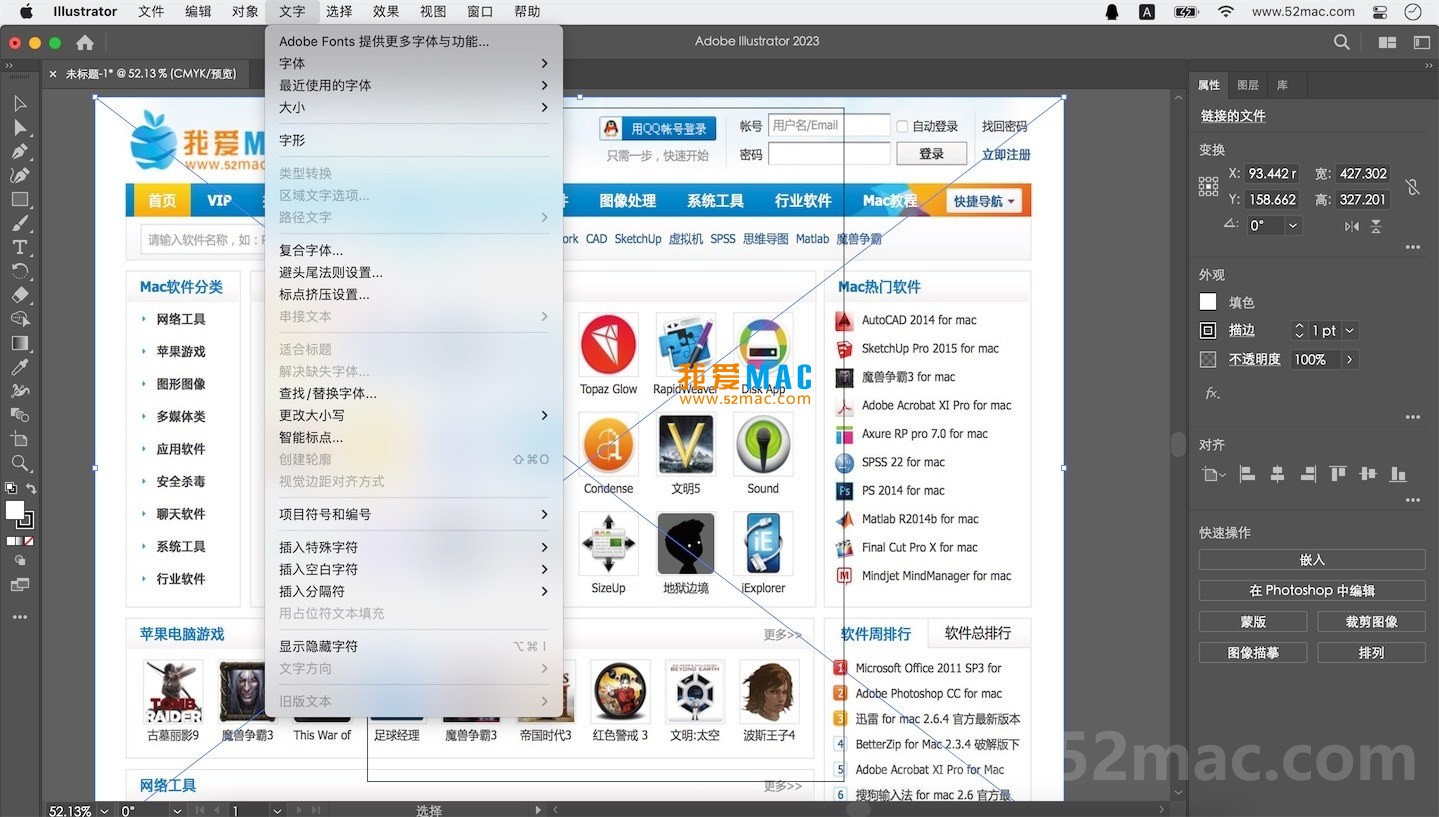Select the Eraser tool
Viewport: 1439px width, 817px height.
pyautogui.click(x=20, y=296)
